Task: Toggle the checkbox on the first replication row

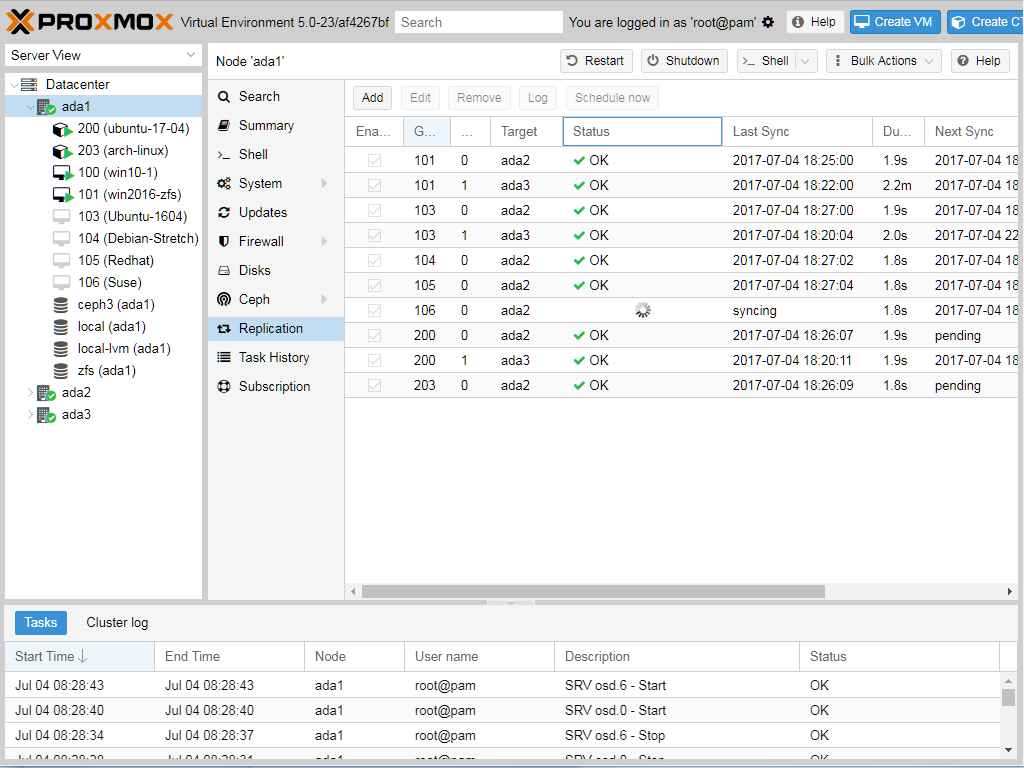Action: [x=374, y=160]
